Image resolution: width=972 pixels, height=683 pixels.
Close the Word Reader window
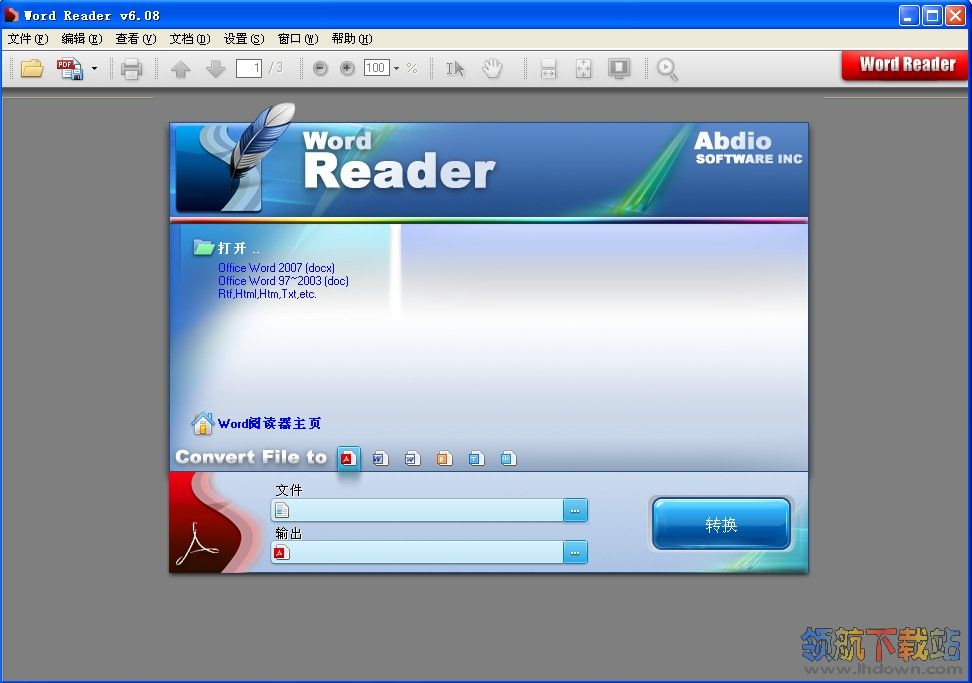click(955, 15)
